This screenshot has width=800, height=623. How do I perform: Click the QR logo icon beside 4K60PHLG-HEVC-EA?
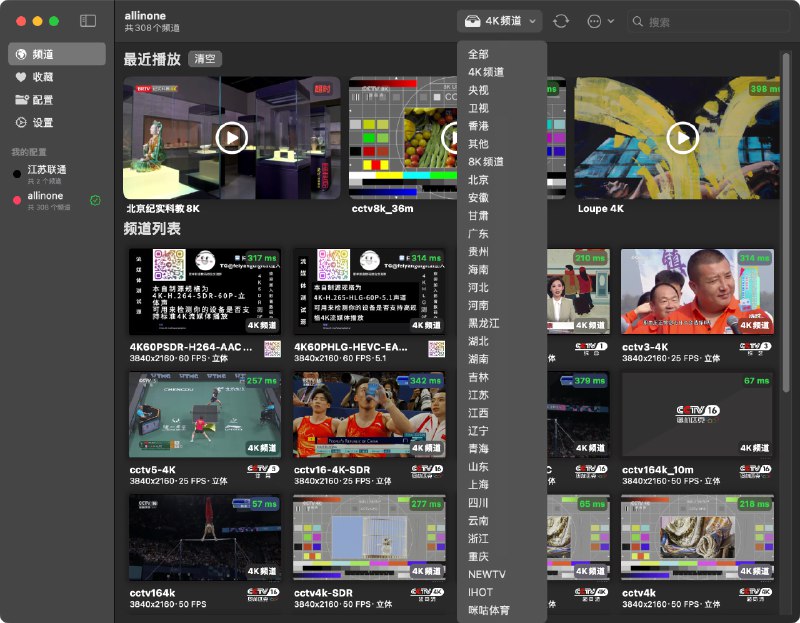[x=437, y=349]
